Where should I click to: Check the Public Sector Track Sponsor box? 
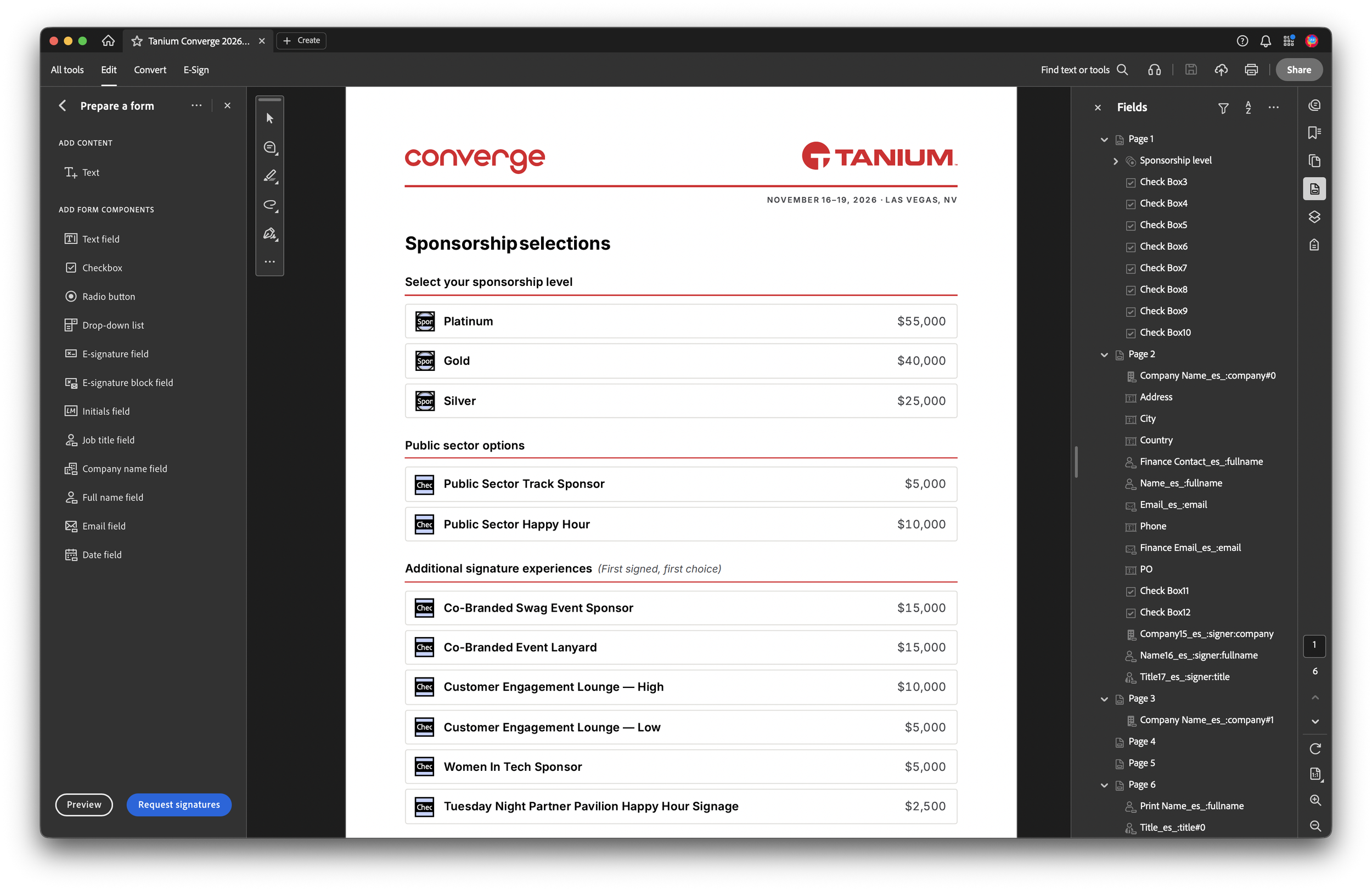pos(424,484)
